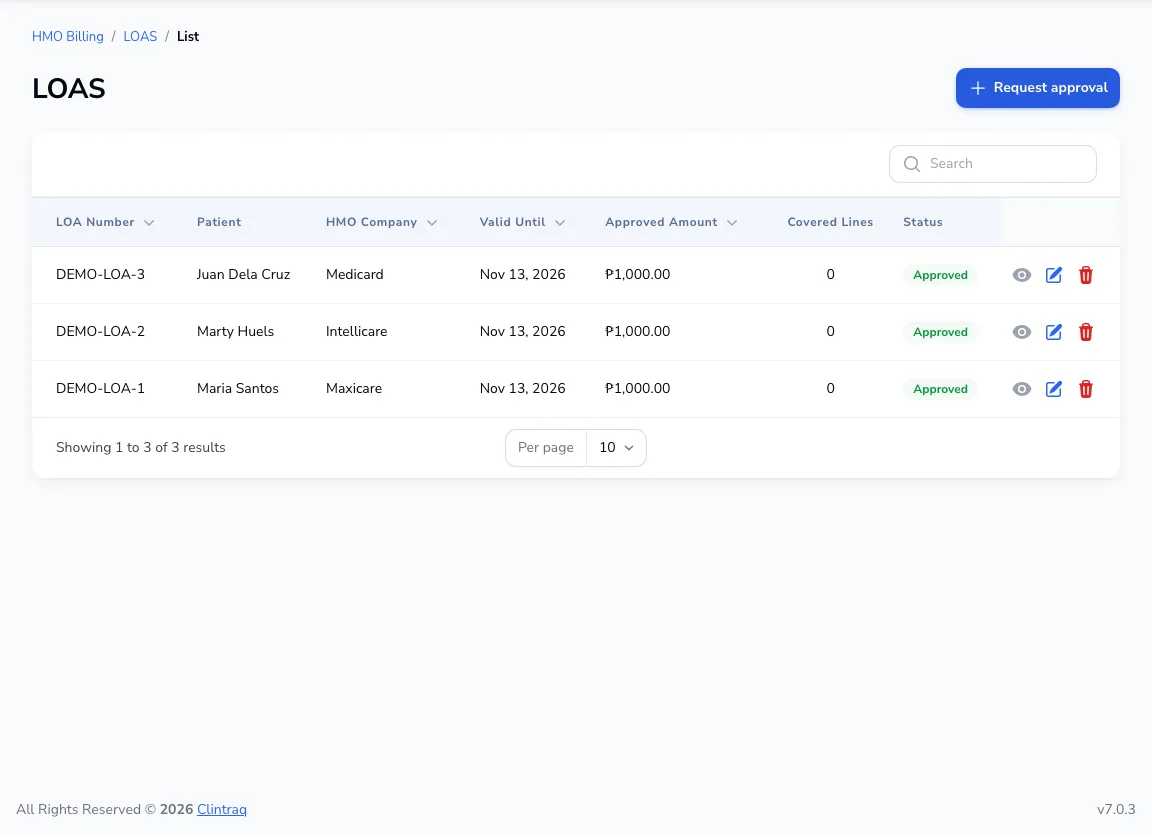Open the Per page dropdown
Image resolution: width=1152 pixels, height=836 pixels.
pyautogui.click(x=616, y=447)
